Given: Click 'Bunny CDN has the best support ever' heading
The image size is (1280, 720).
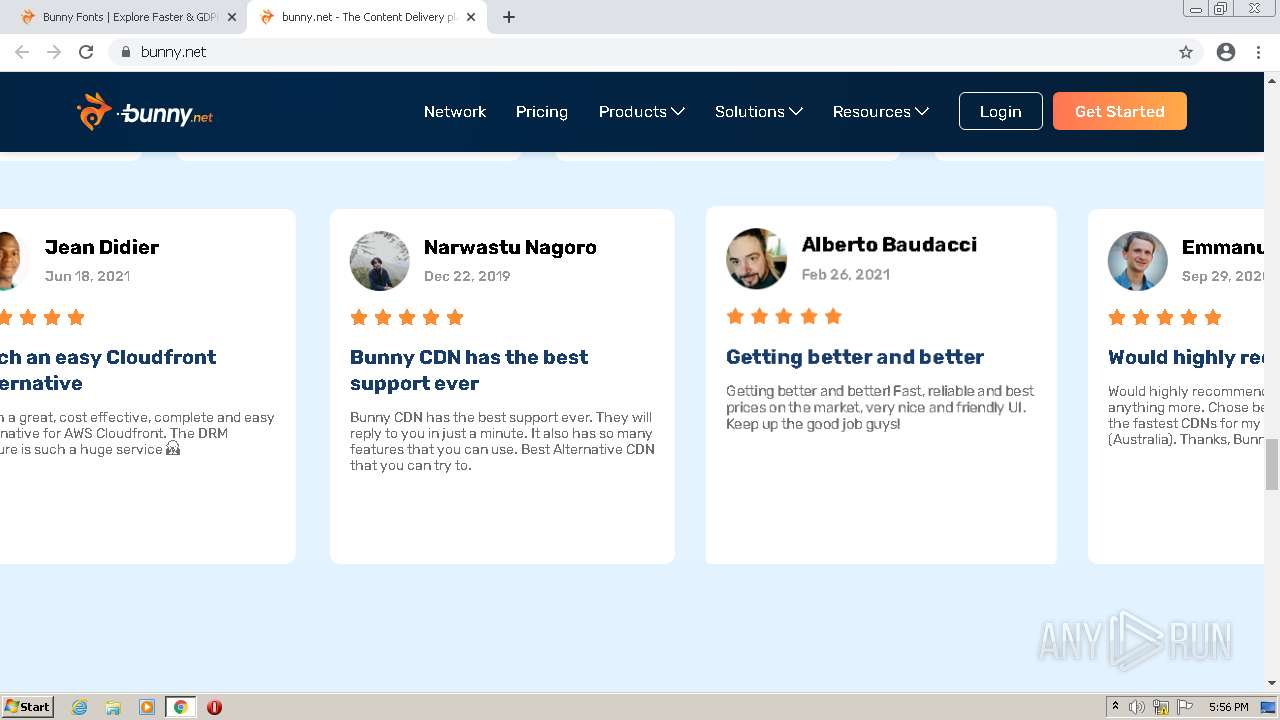Looking at the screenshot, I should pyautogui.click(x=469, y=370).
